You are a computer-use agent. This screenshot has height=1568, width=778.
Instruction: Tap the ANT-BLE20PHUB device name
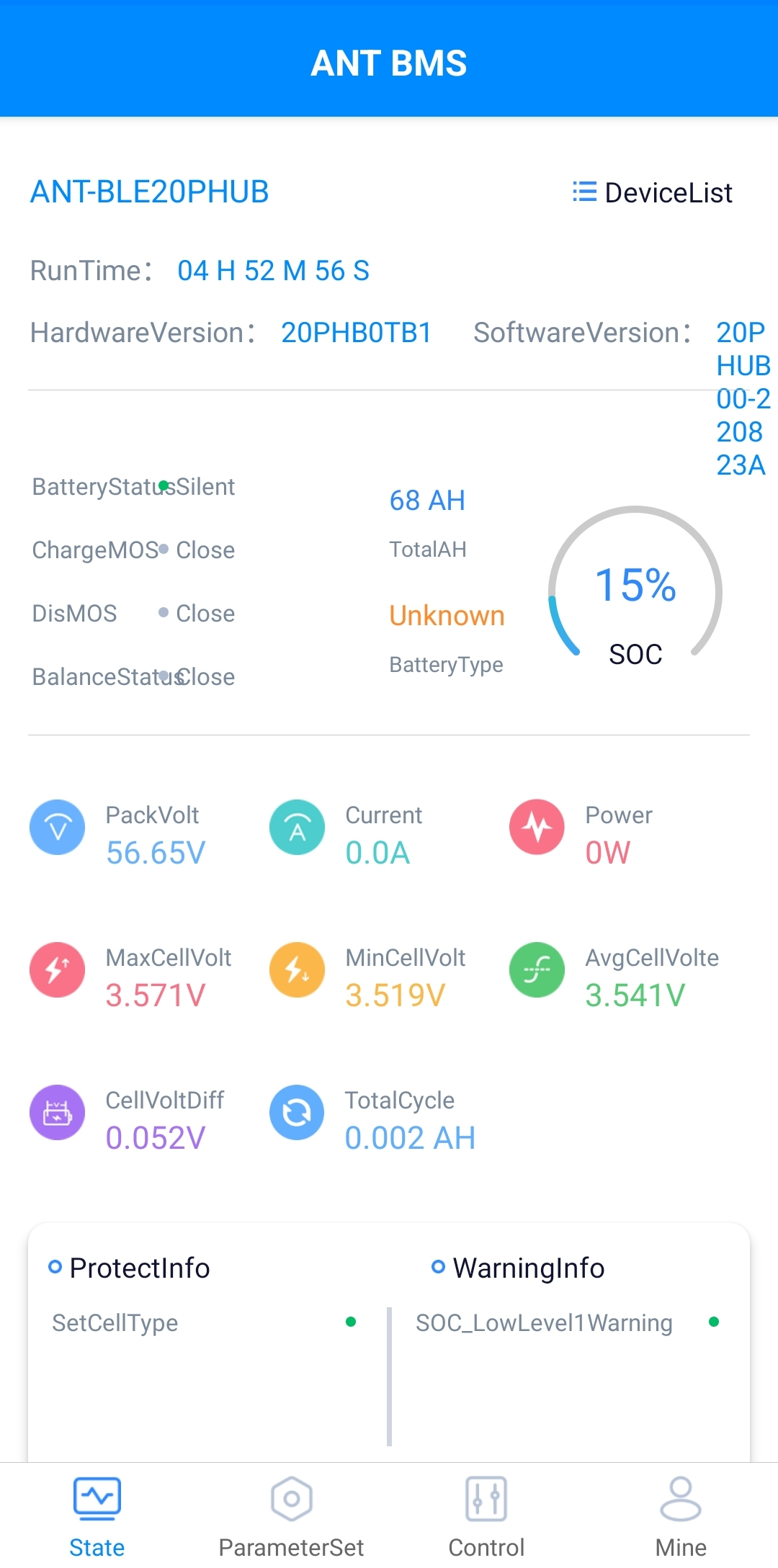[149, 192]
